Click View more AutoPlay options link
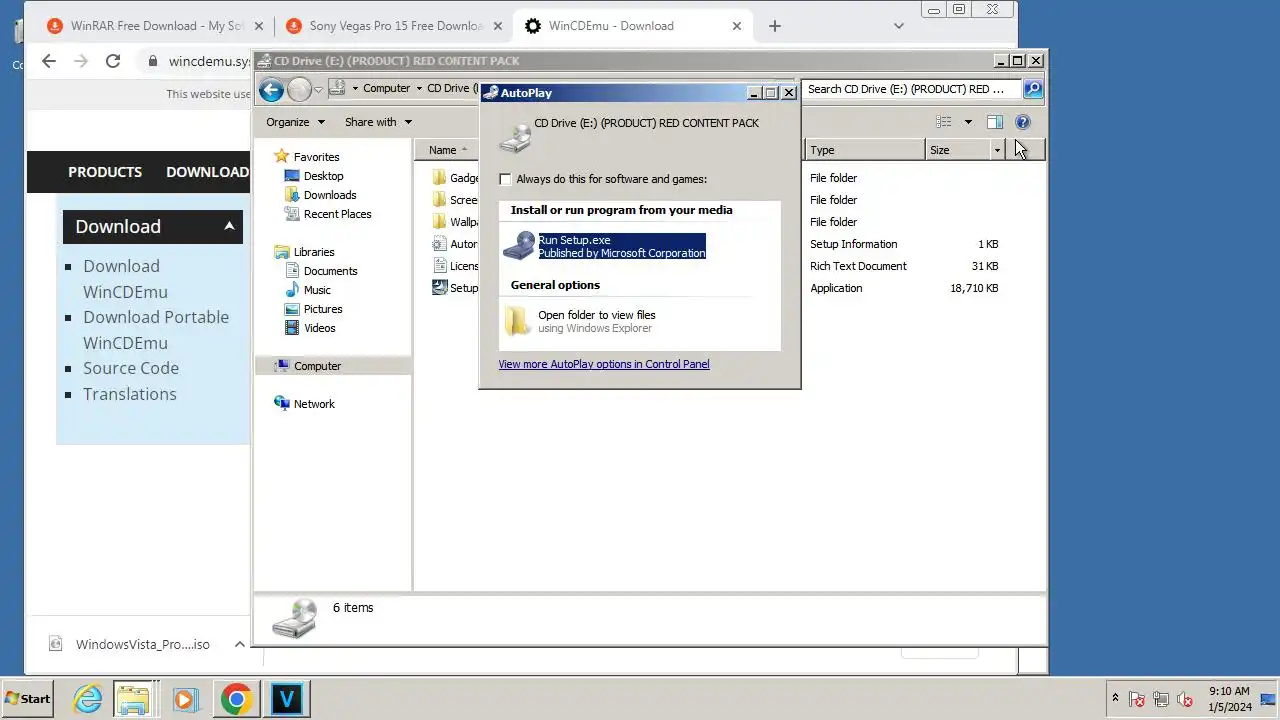Viewport: 1280px width, 720px height. pos(604,364)
